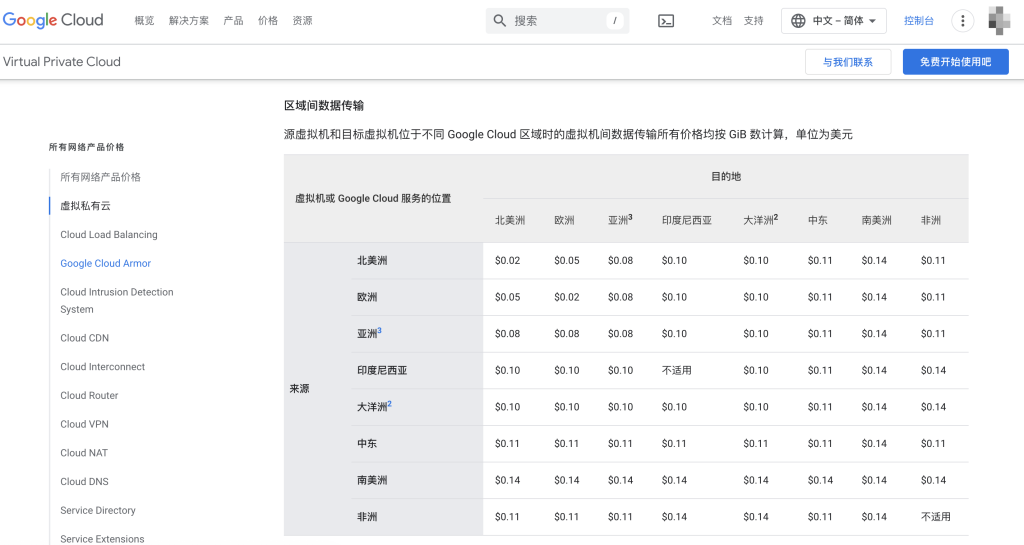Expand the 中文 – 简体 language dropdown
Image resolution: width=1024 pixels, height=545 pixels.
834,21
